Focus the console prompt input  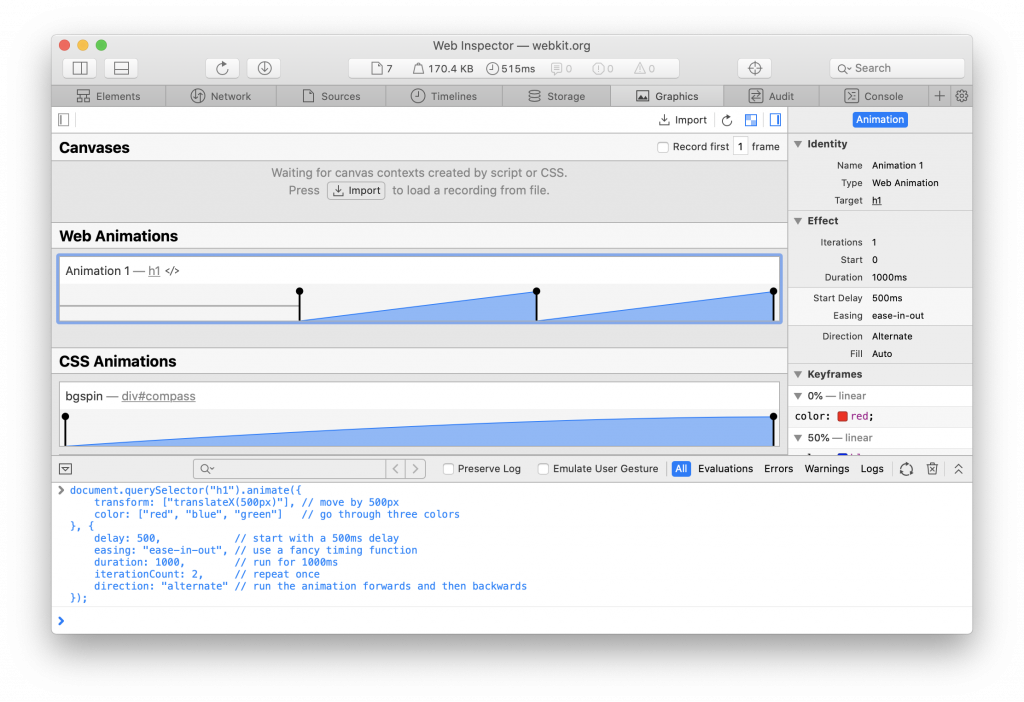click(x=511, y=621)
